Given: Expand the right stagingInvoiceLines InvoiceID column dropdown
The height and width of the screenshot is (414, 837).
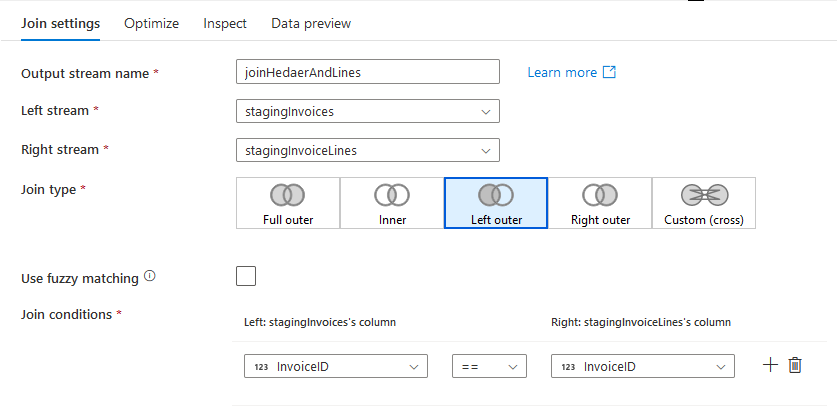Looking at the screenshot, I should (x=643, y=367).
